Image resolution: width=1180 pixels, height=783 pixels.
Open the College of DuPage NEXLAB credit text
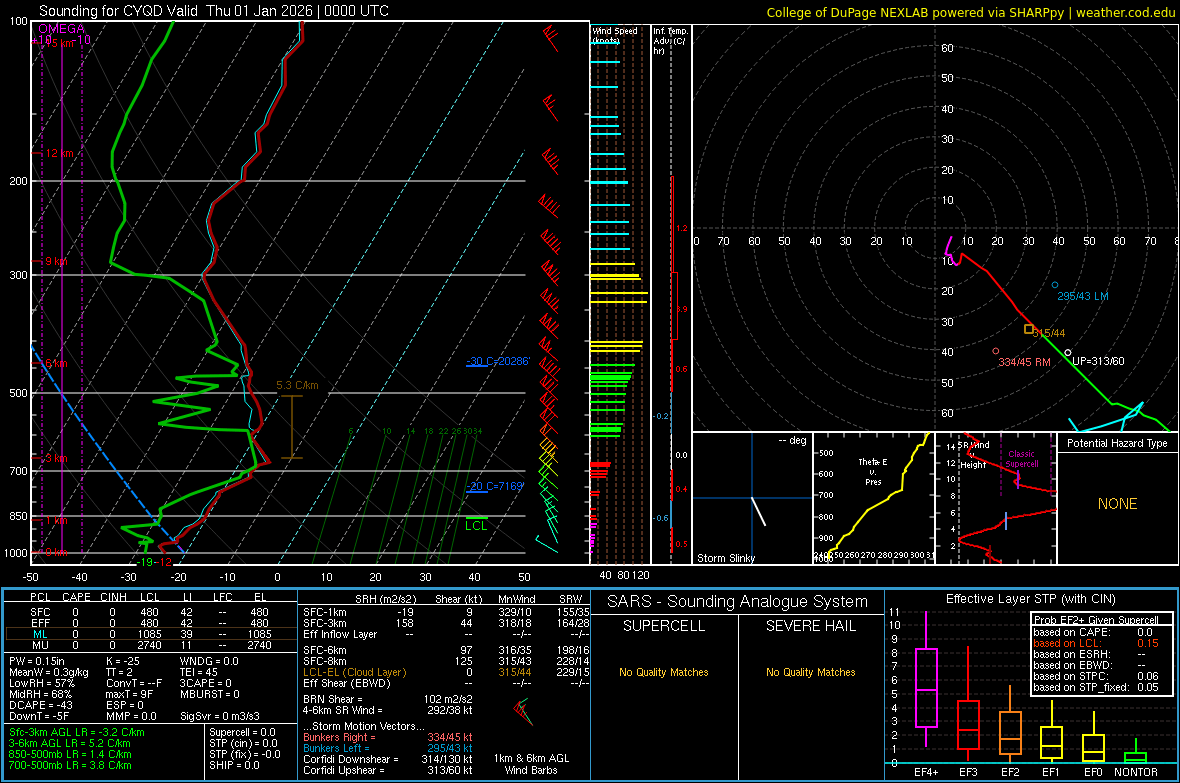970,12
